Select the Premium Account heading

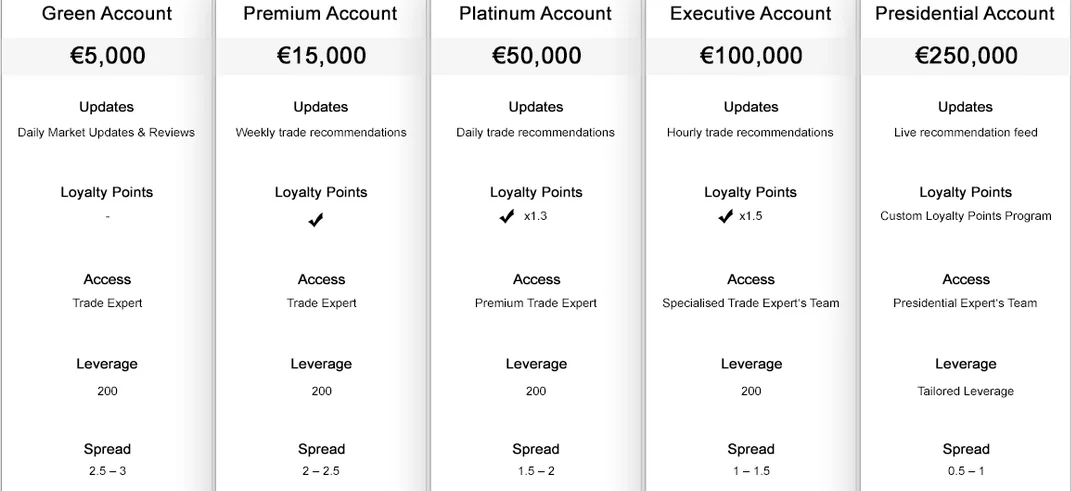coord(320,14)
